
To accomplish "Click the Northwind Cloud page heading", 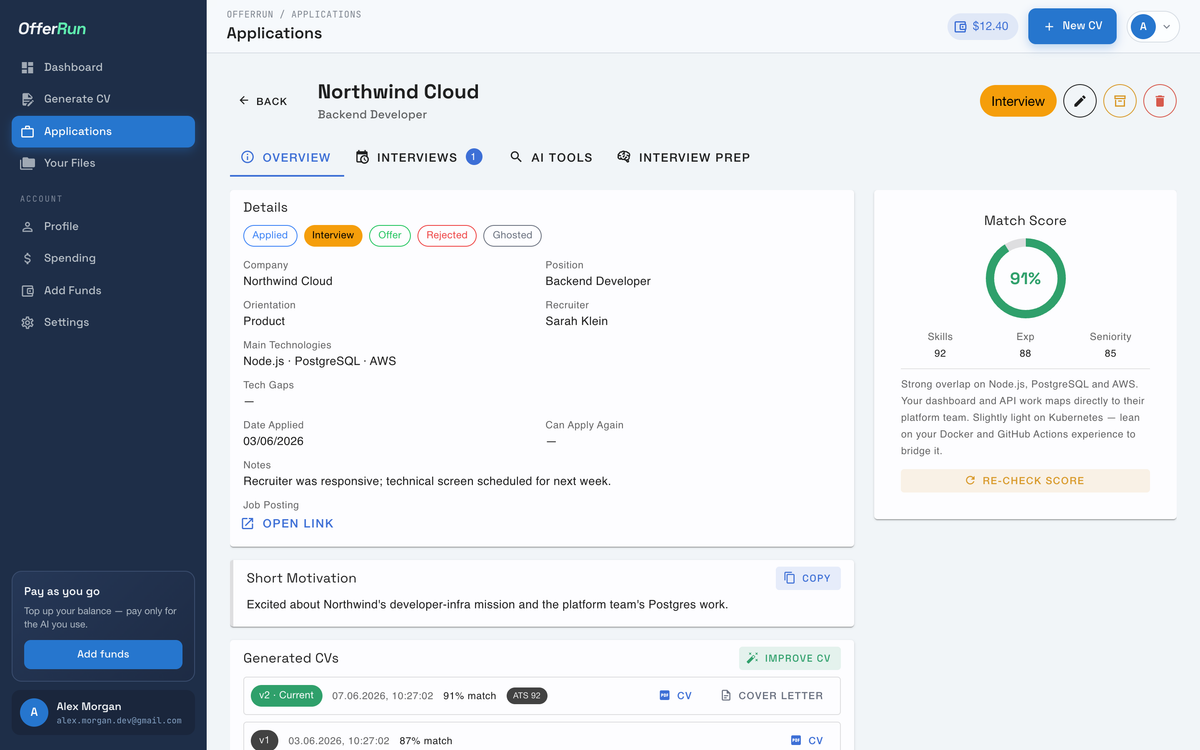I will [398, 92].
